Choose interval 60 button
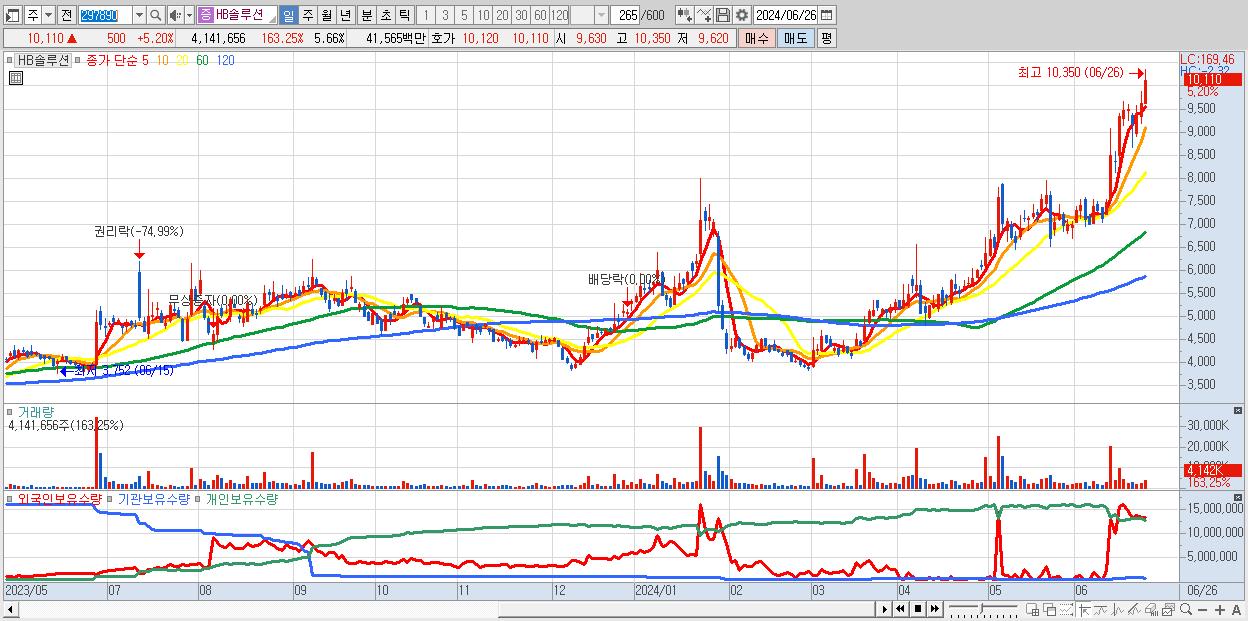The height and width of the screenshot is (621, 1248). tap(540, 15)
